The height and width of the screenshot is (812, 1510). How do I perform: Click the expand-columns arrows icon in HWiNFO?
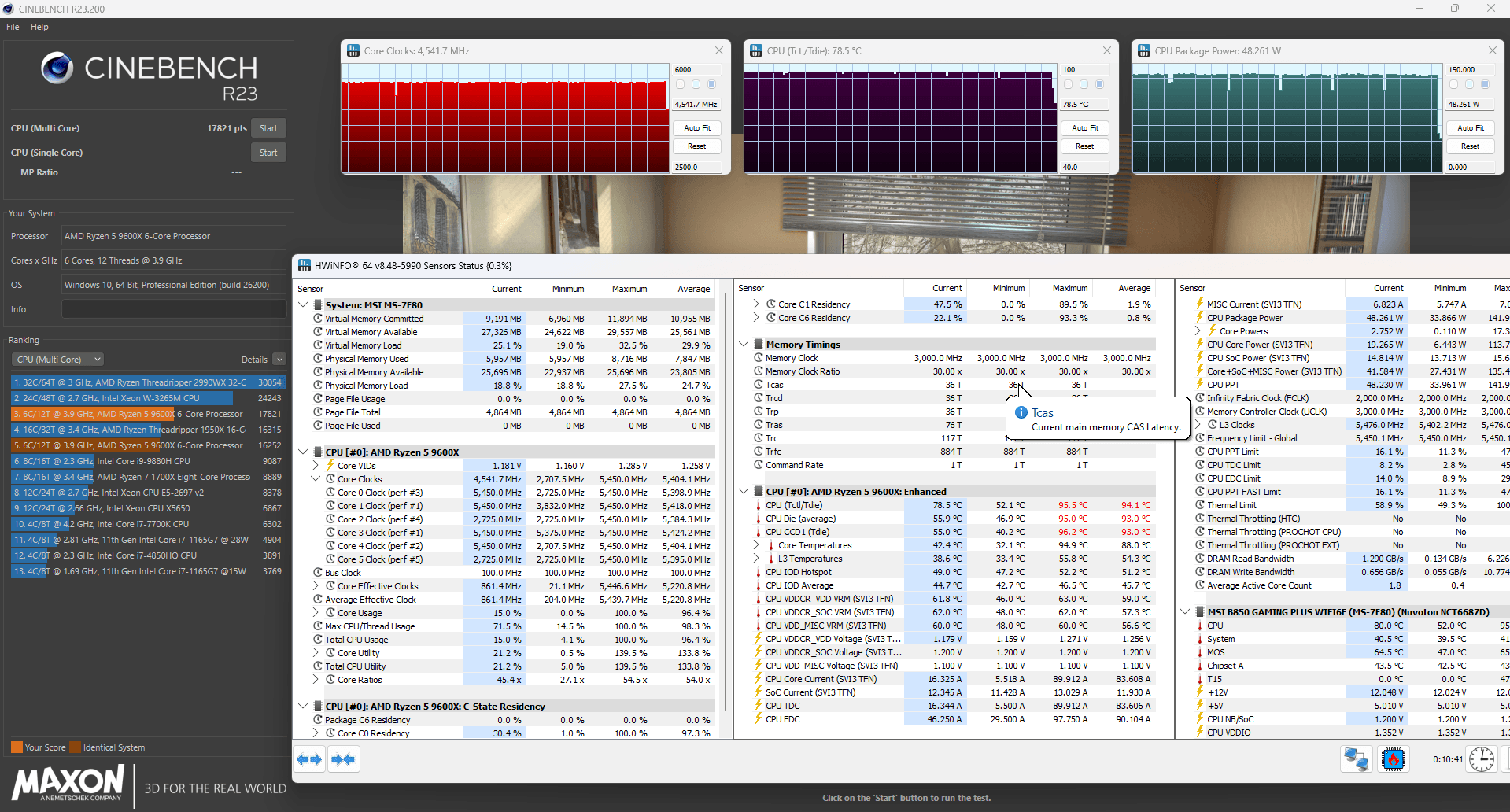pyautogui.click(x=310, y=759)
